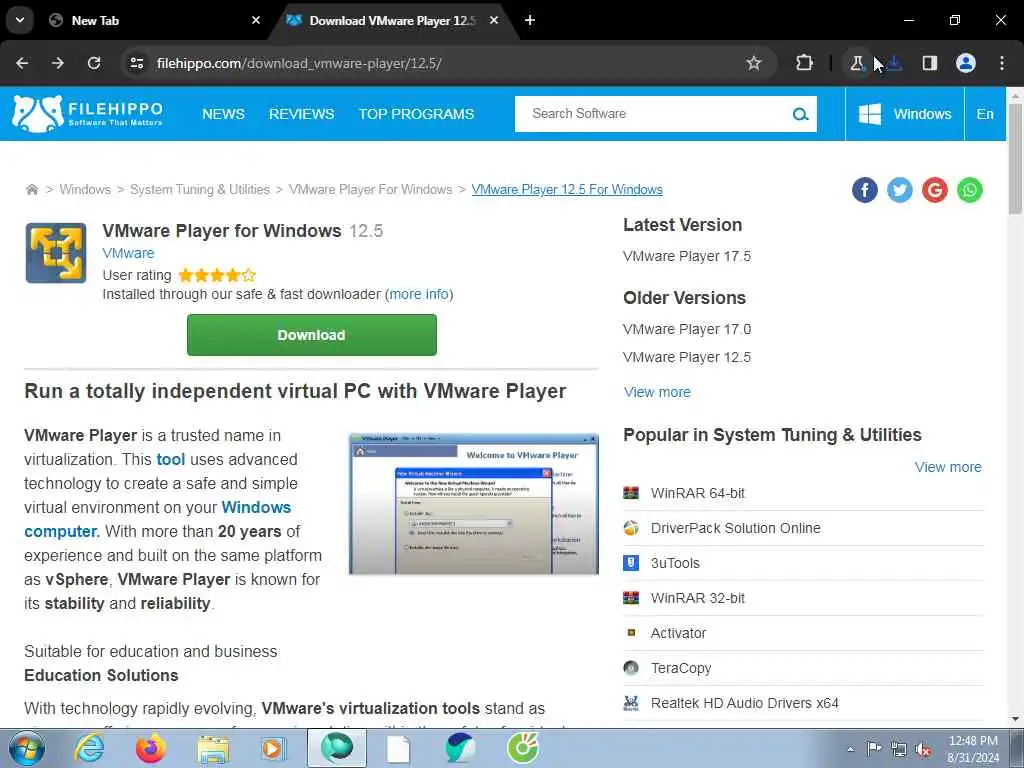Share on WhatsApp icon
Image resolution: width=1024 pixels, height=768 pixels.
coord(970,190)
